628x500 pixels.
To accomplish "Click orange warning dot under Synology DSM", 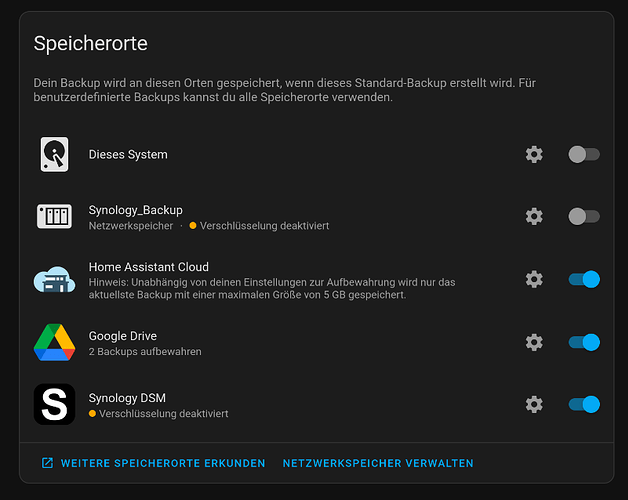I will (x=92, y=413).
